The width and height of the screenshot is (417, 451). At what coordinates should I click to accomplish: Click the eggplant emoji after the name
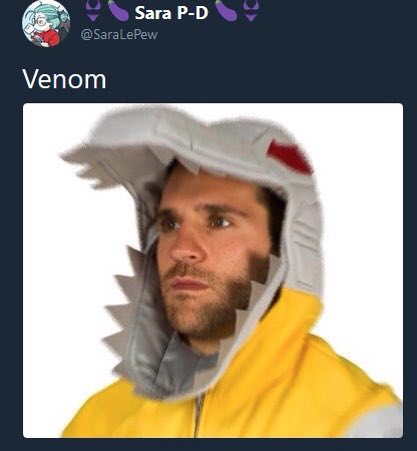tap(226, 11)
